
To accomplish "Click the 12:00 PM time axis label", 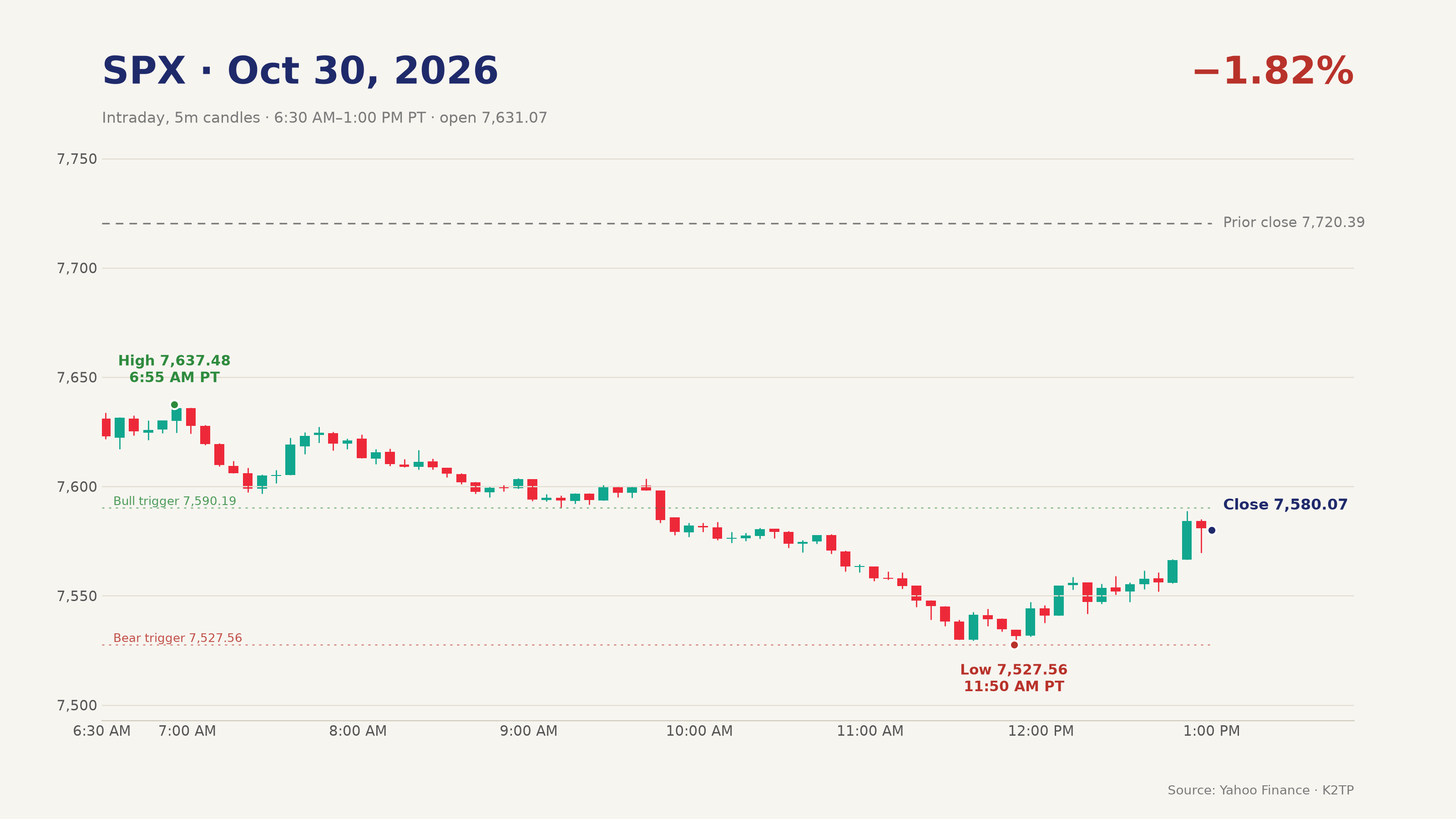I will [x=1041, y=731].
